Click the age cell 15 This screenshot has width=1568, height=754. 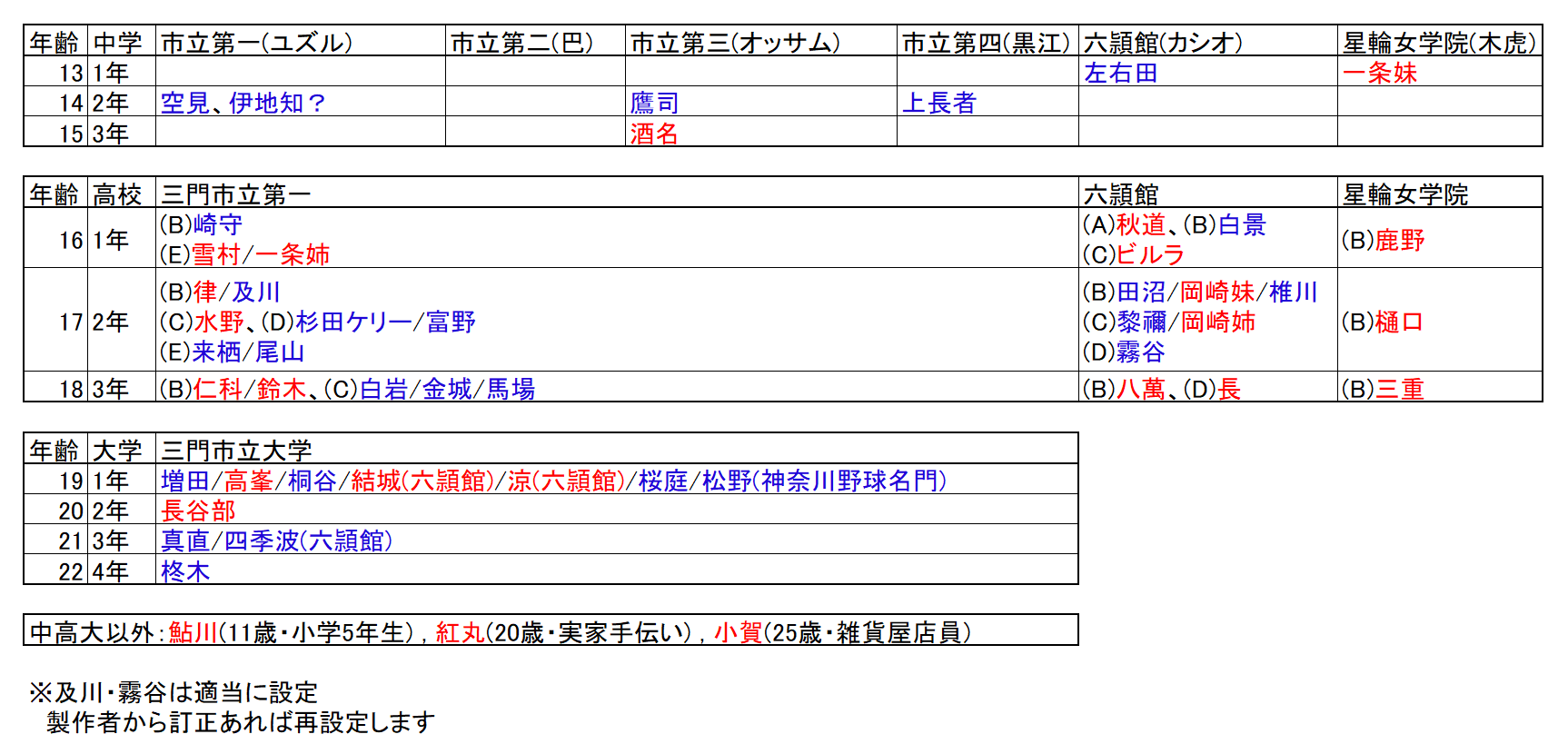point(56,132)
